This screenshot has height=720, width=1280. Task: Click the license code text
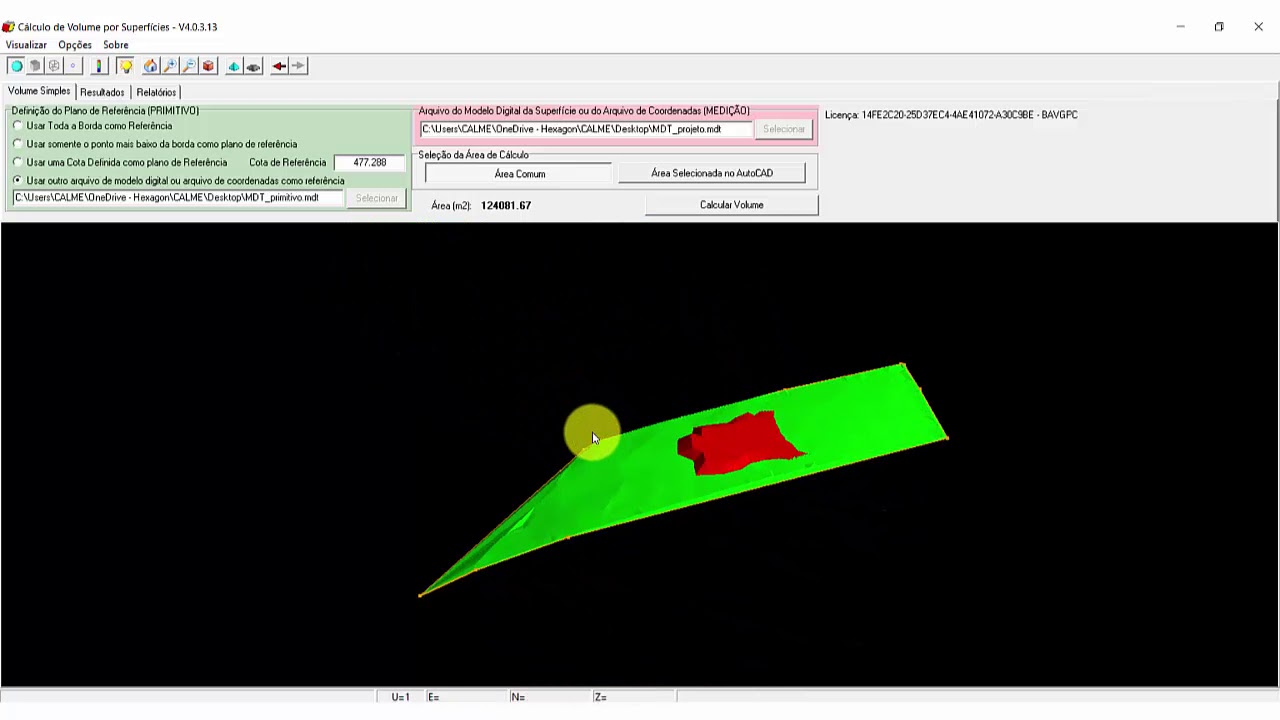[951, 115]
